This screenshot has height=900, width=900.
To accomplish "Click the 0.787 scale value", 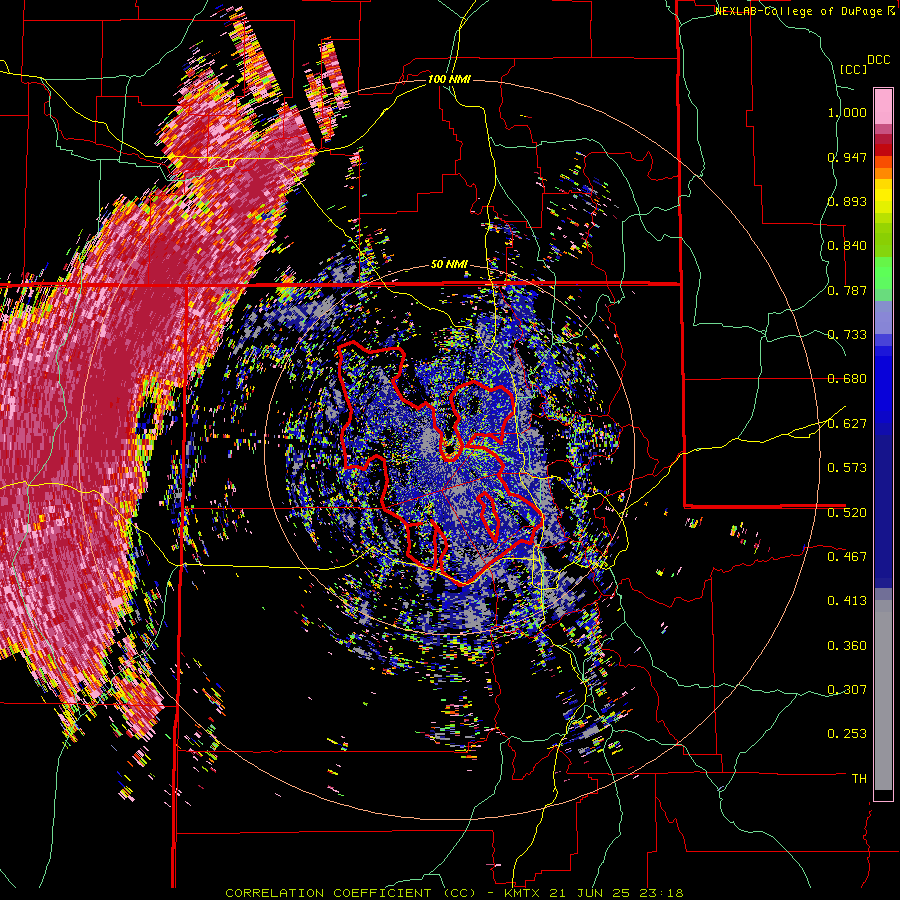I will 847,290.
